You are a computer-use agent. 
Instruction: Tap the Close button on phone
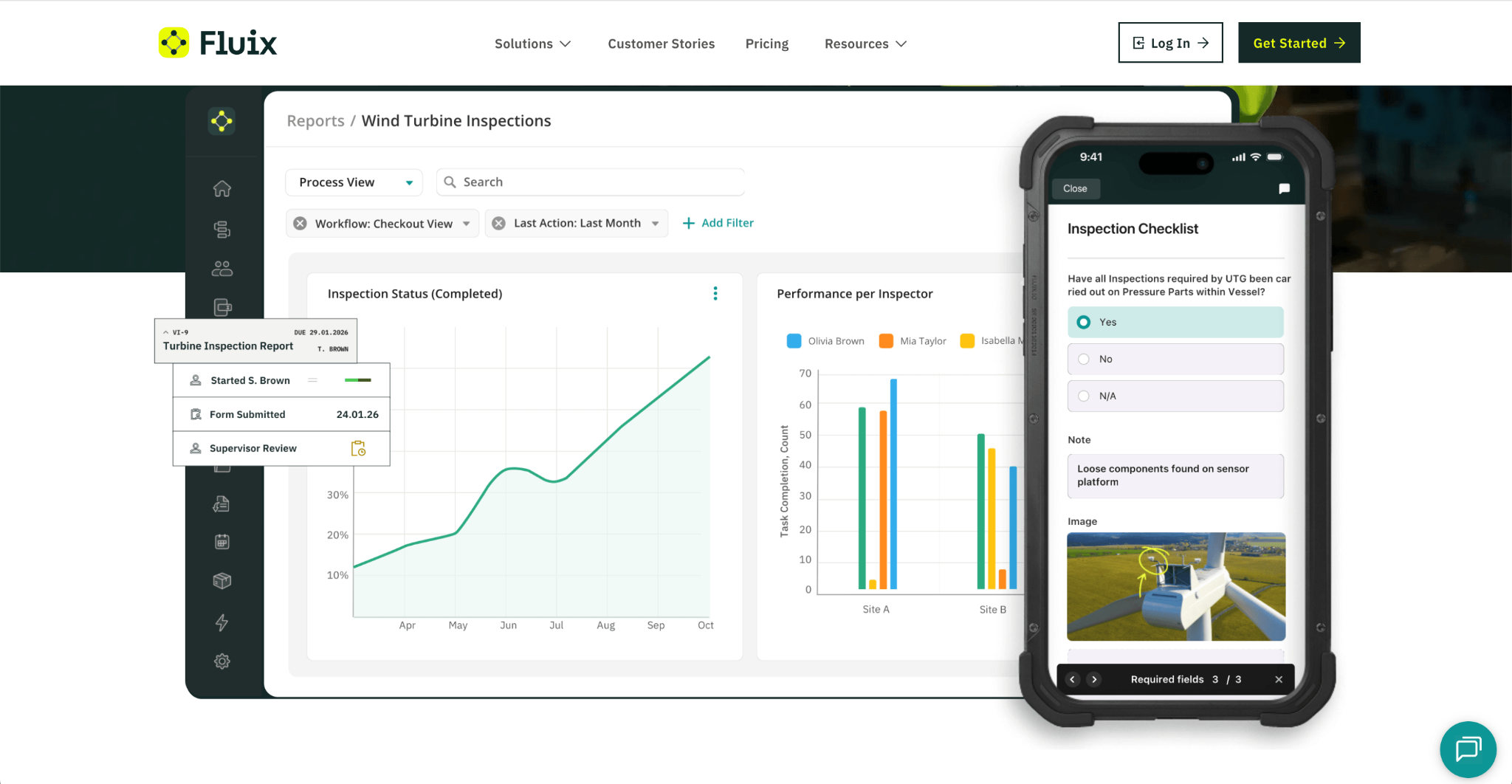(x=1075, y=188)
